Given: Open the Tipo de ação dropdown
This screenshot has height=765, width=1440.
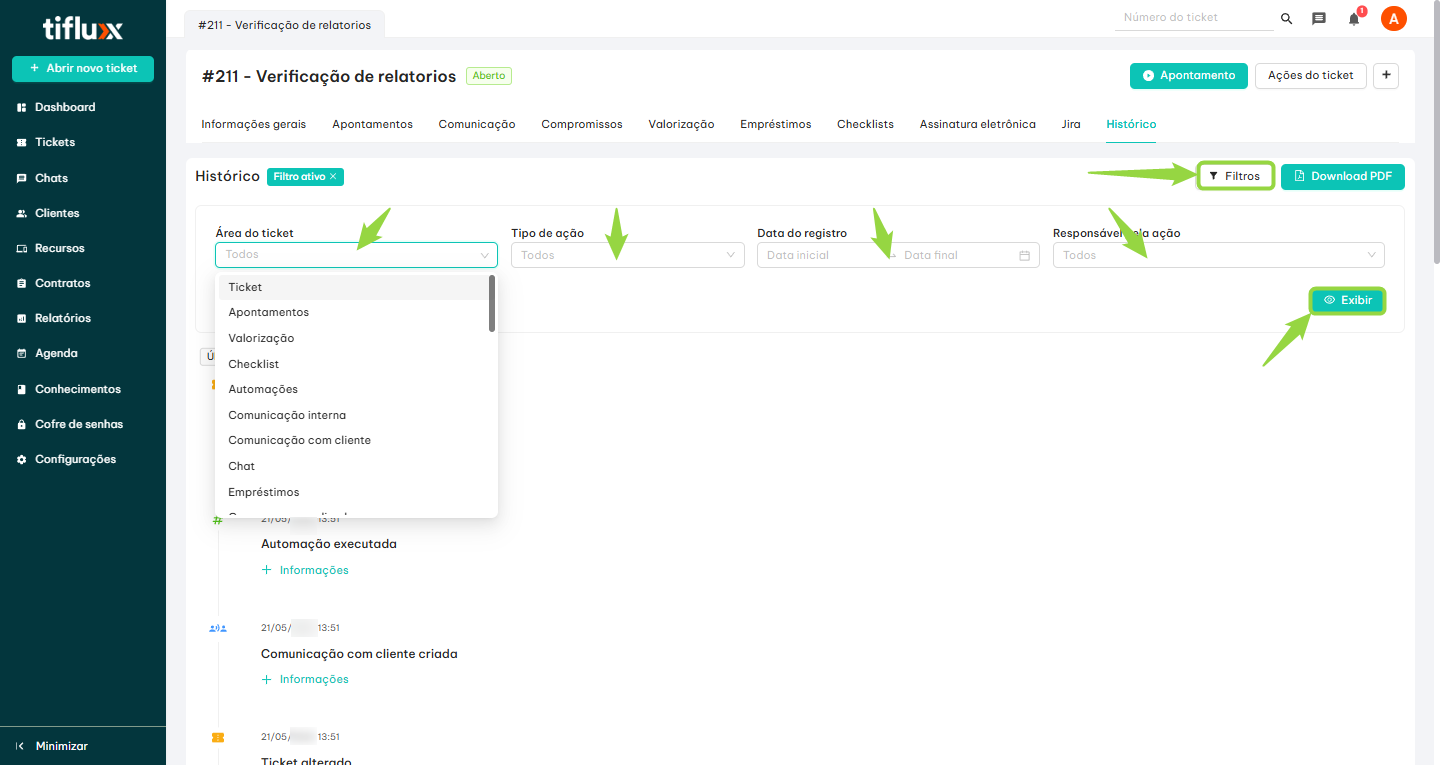Looking at the screenshot, I should click(x=627, y=256).
